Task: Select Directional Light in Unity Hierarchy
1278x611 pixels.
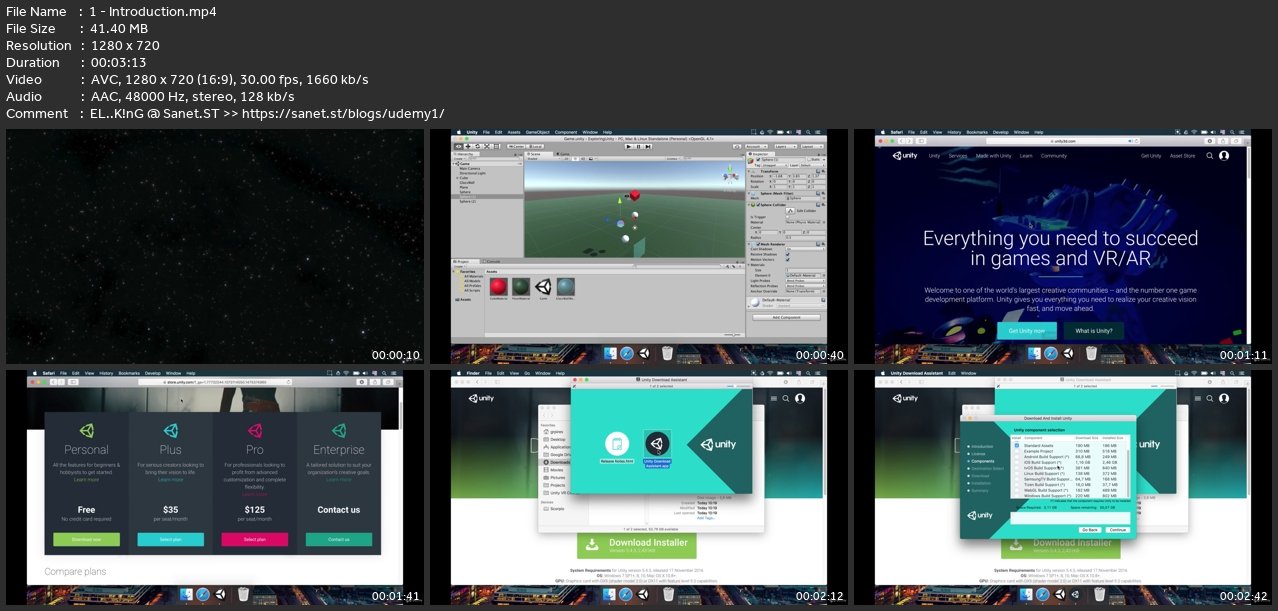Action: [x=473, y=173]
